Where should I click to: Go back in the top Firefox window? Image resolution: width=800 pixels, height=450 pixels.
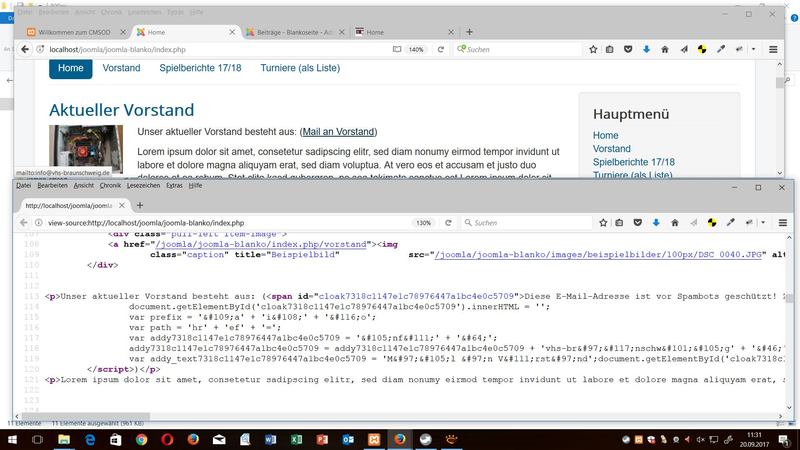(x=24, y=49)
